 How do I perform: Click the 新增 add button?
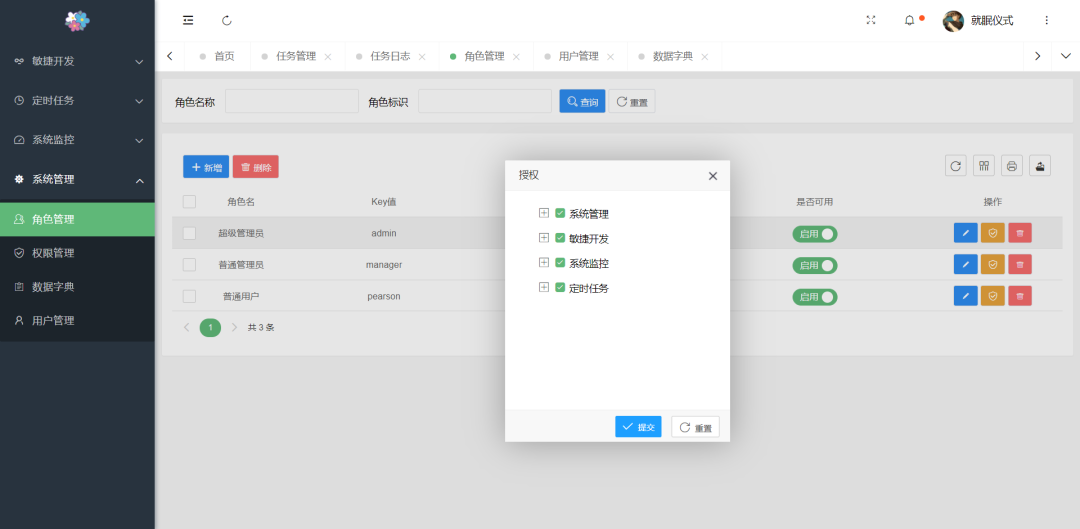206,167
